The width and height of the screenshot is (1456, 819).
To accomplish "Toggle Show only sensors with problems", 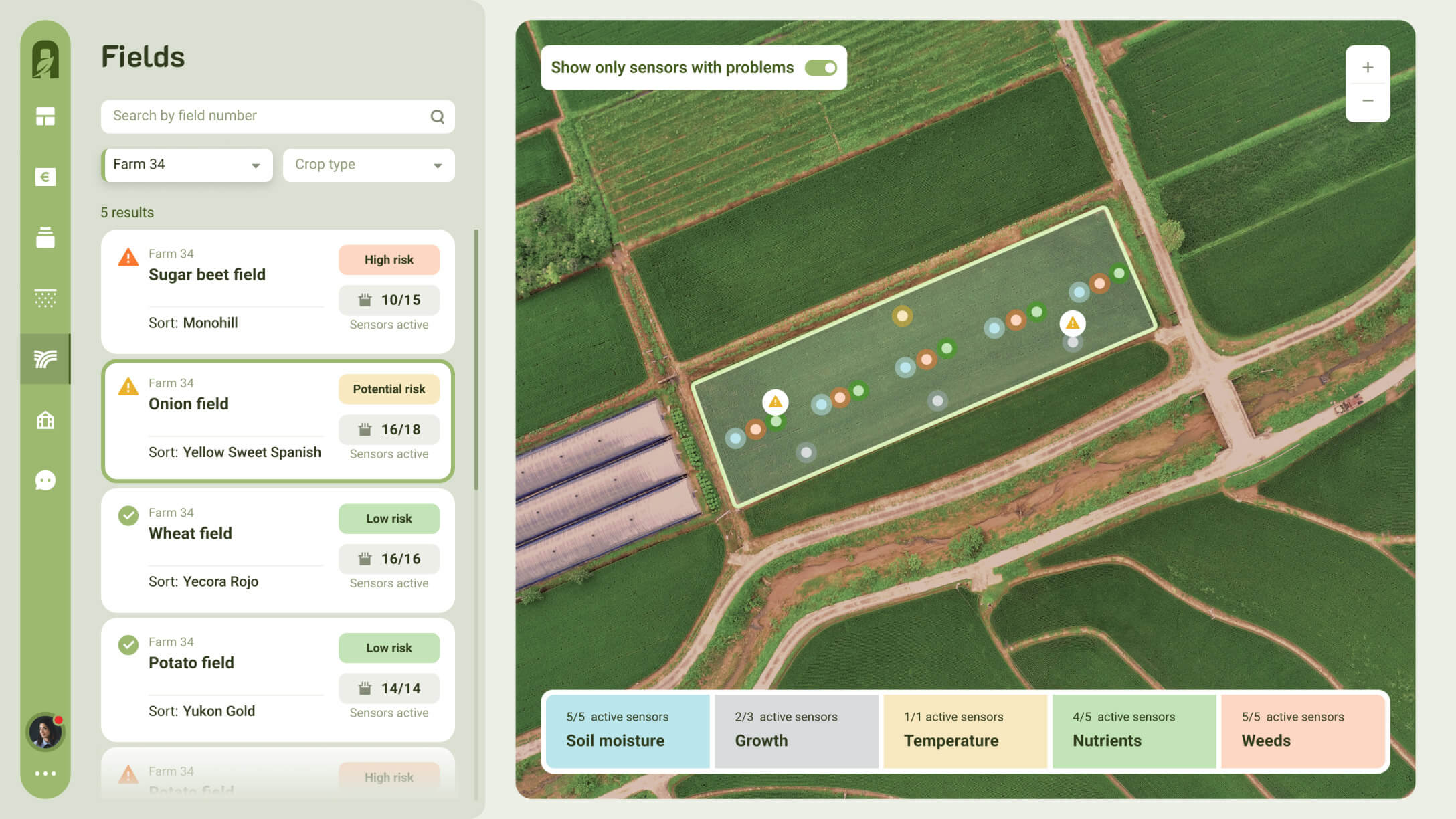I will 820,68.
